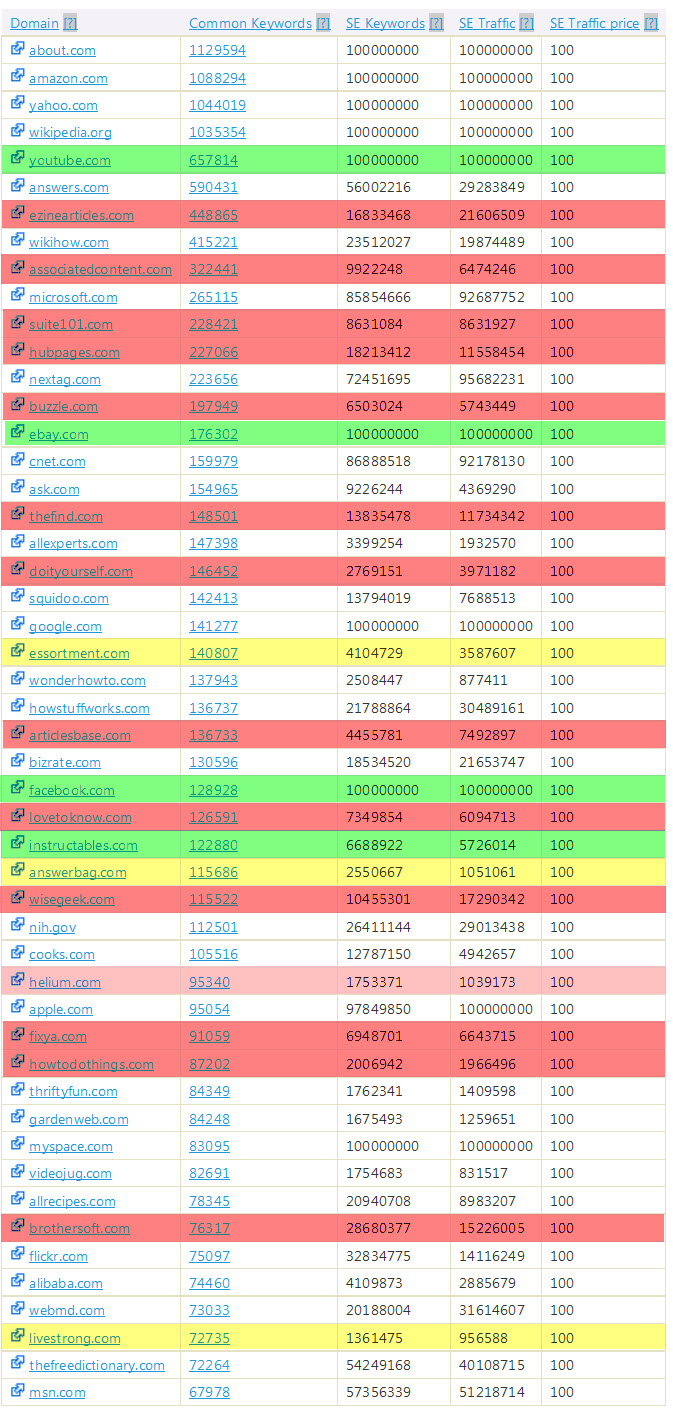Viewport: 673px width, 1415px height.
Task: Click external link icon beside instructables.com
Action: pyautogui.click(x=18, y=844)
